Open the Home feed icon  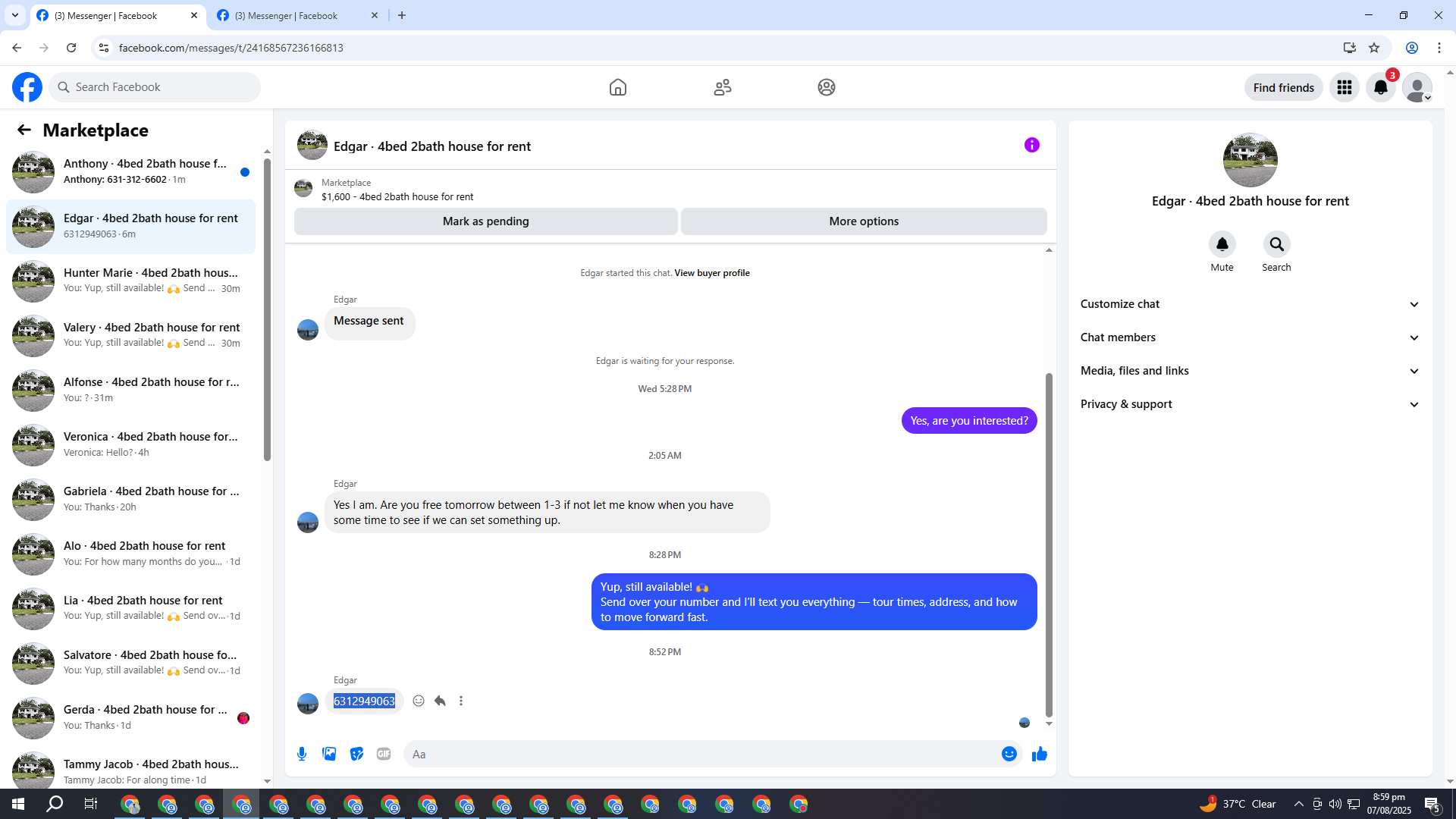618,87
